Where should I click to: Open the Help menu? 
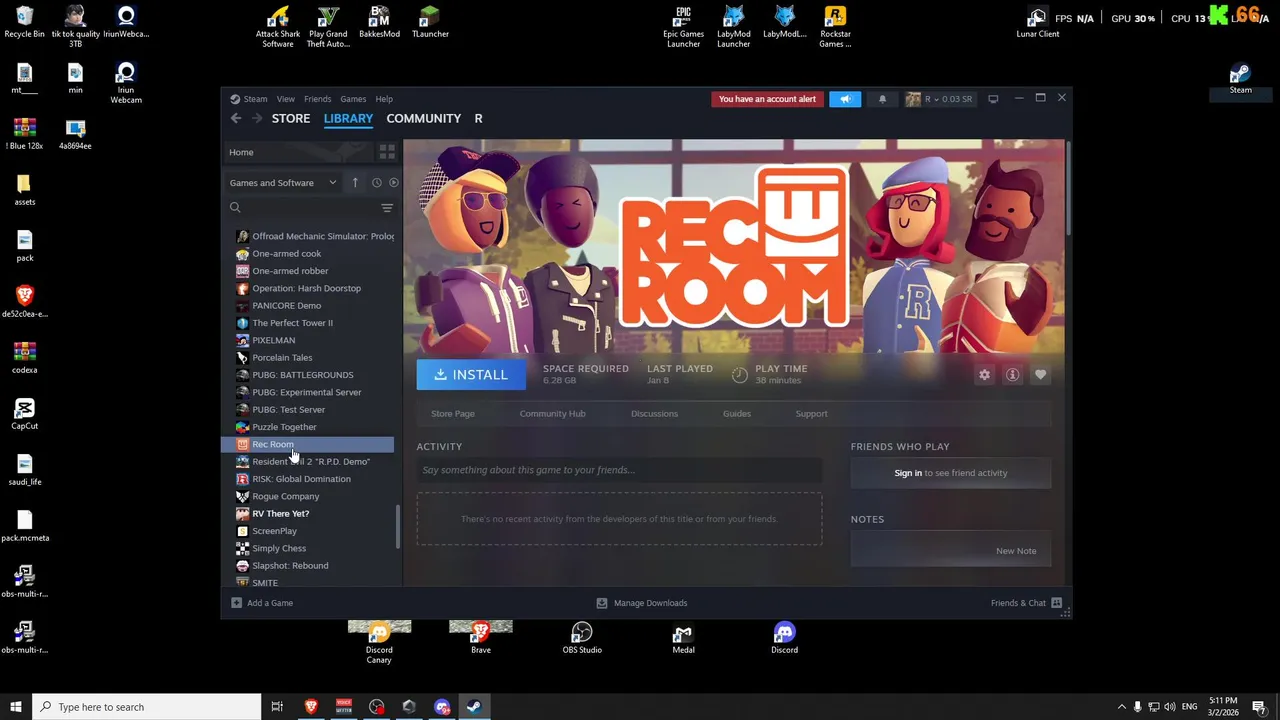384,99
